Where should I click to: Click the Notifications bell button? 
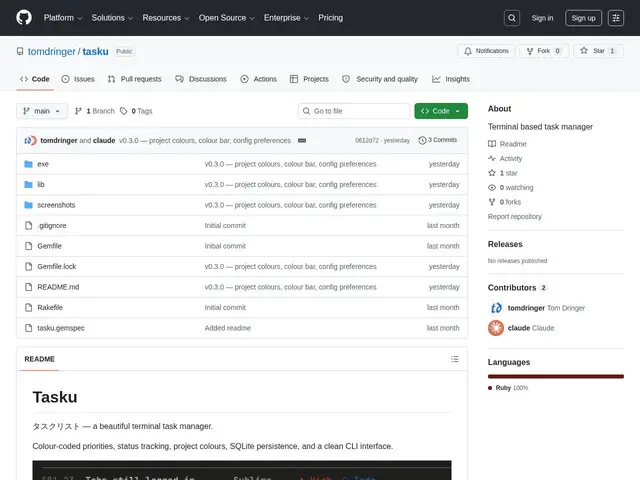[x=487, y=51]
